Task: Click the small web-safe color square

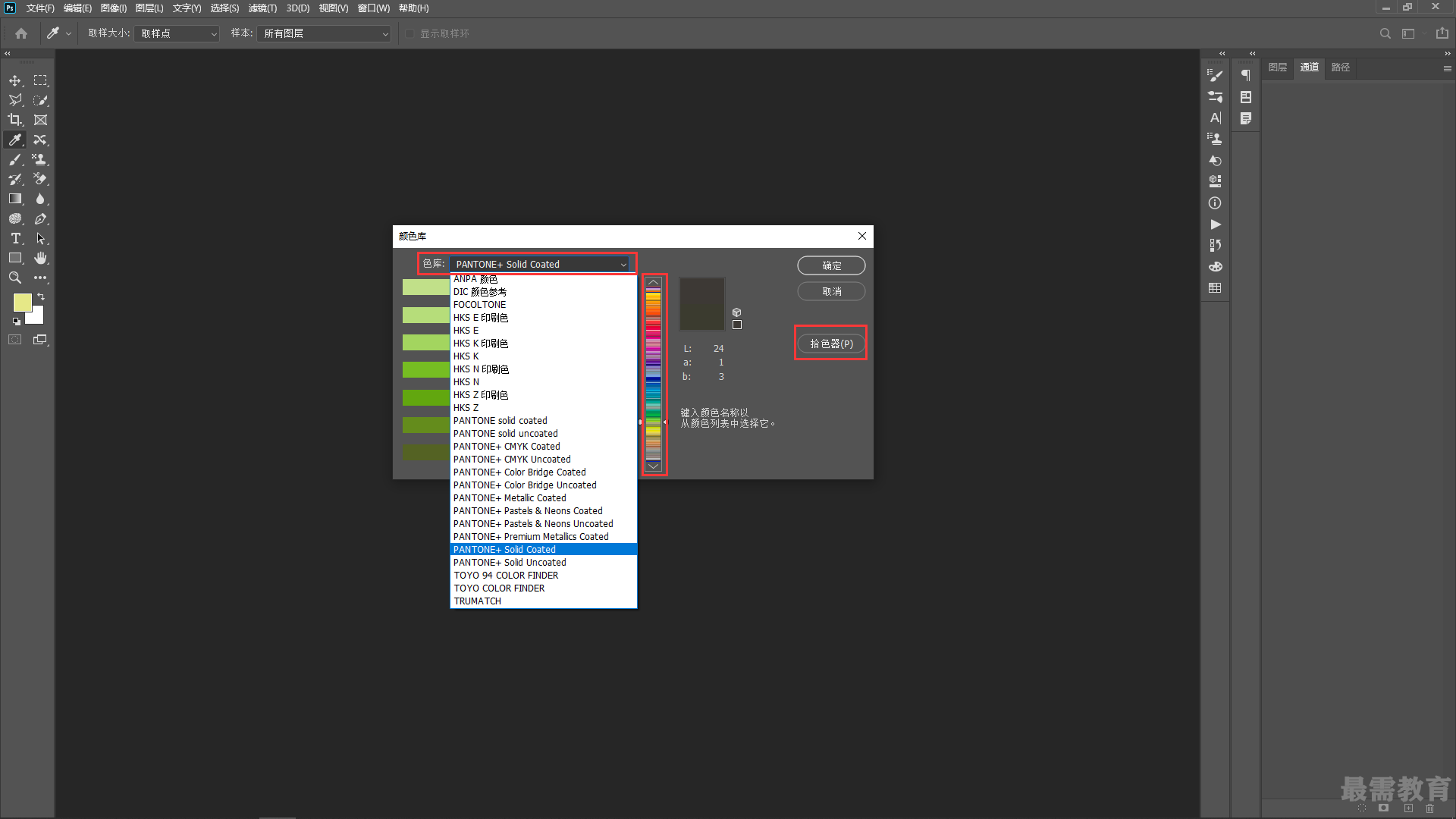Action: click(736, 325)
